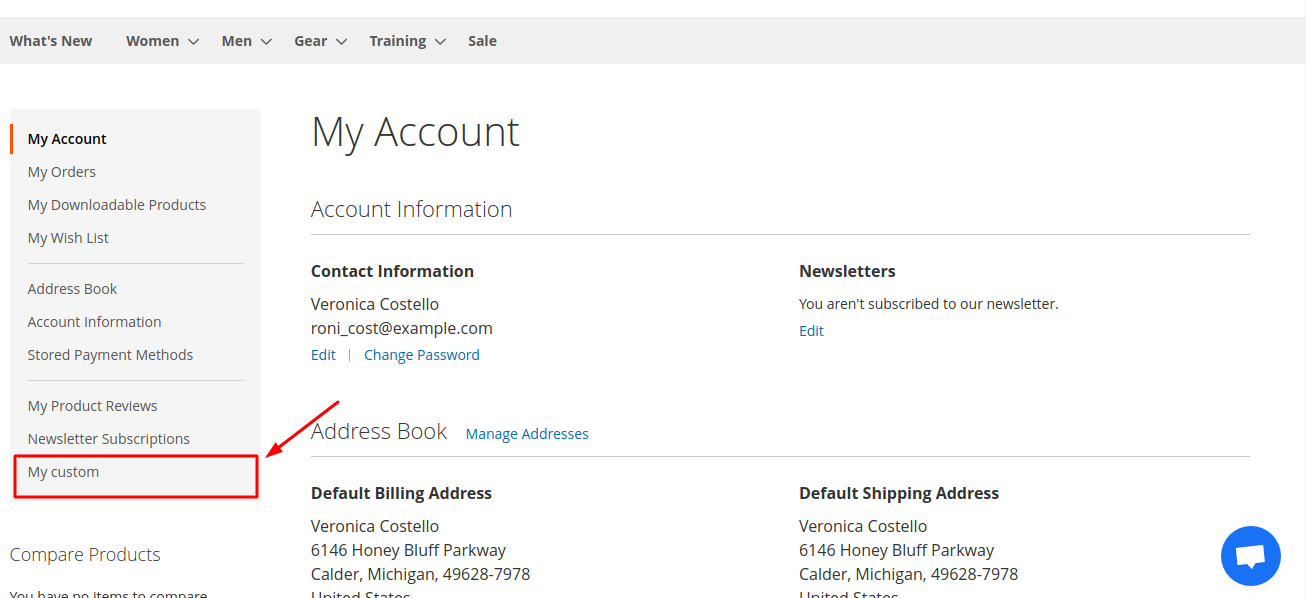The height and width of the screenshot is (598, 1306).
Task: Open the chat widget icon
Action: [x=1250, y=556]
